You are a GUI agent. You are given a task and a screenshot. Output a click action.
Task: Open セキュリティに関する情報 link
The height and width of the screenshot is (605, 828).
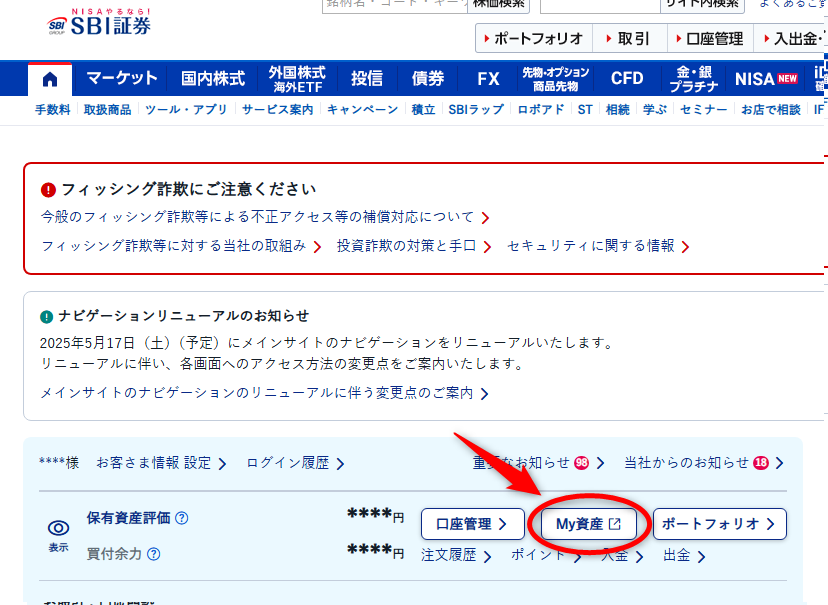pos(598,246)
